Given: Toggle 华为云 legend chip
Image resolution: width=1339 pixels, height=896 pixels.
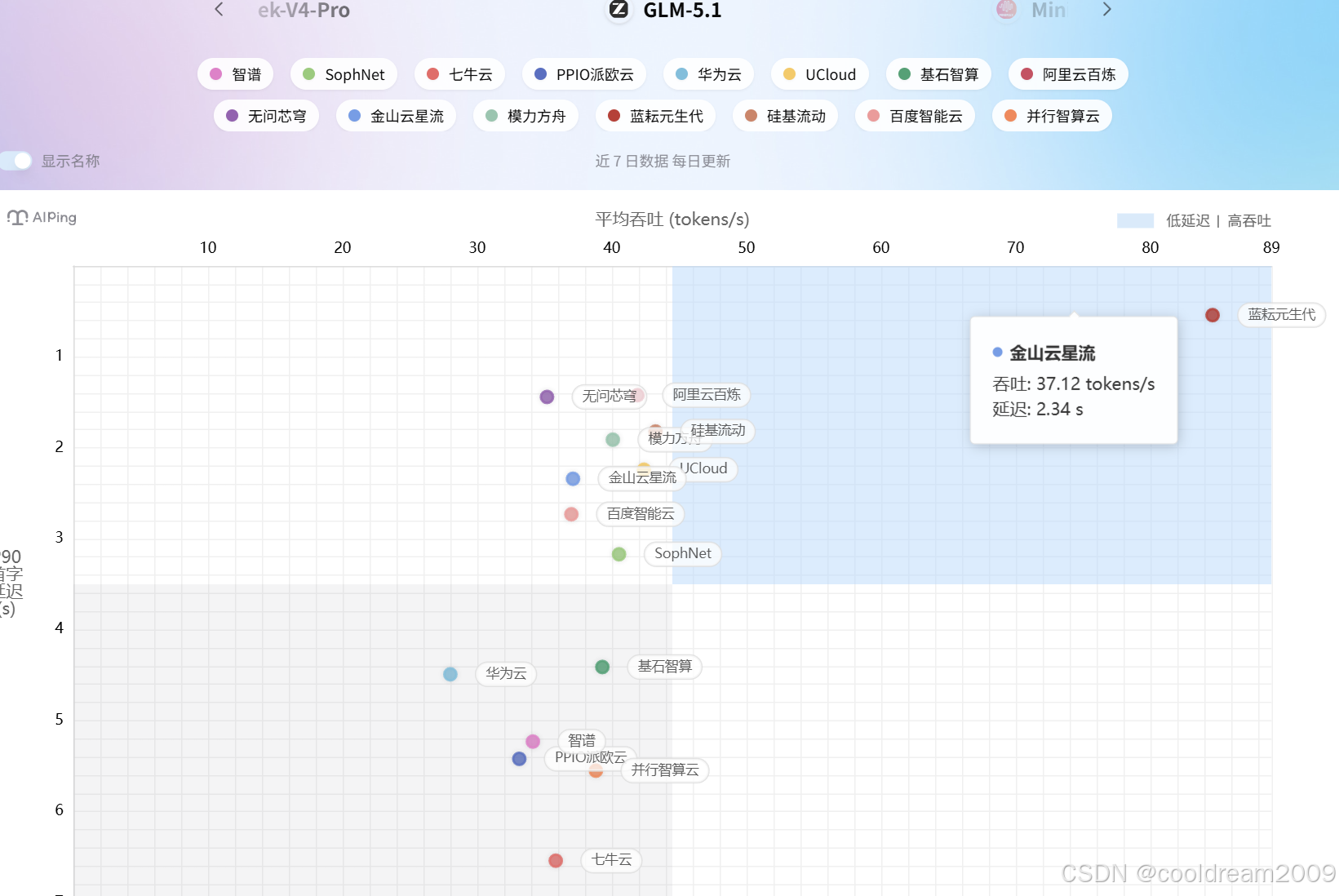Looking at the screenshot, I should [x=708, y=74].
